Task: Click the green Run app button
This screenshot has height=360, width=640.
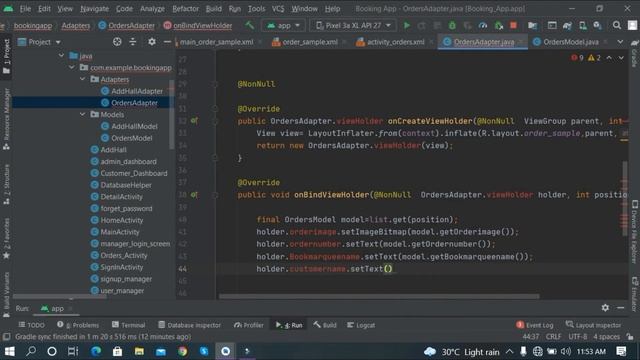Action: coord(407,25)
